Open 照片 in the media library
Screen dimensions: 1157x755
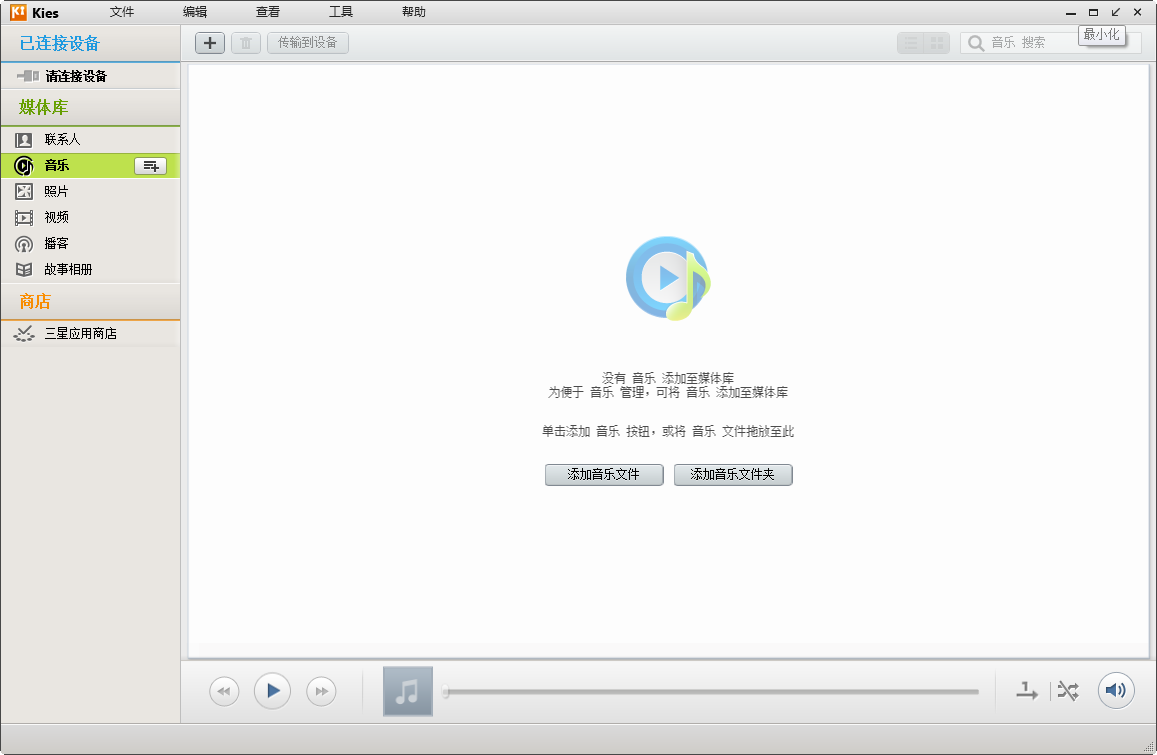click(91, 191)
